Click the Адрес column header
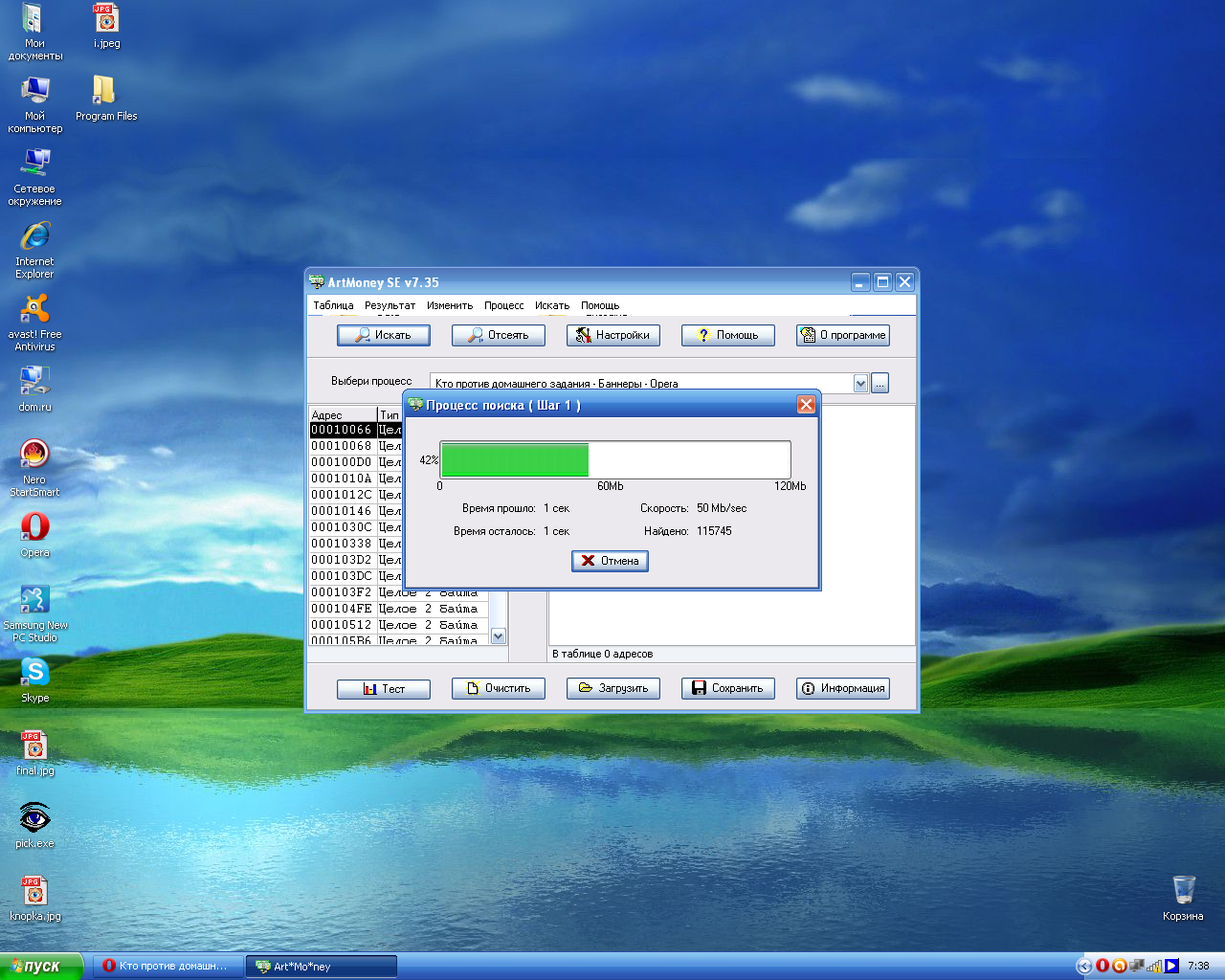The height and width of the screenshot is (980, 1225). click(x=343, y=414)
